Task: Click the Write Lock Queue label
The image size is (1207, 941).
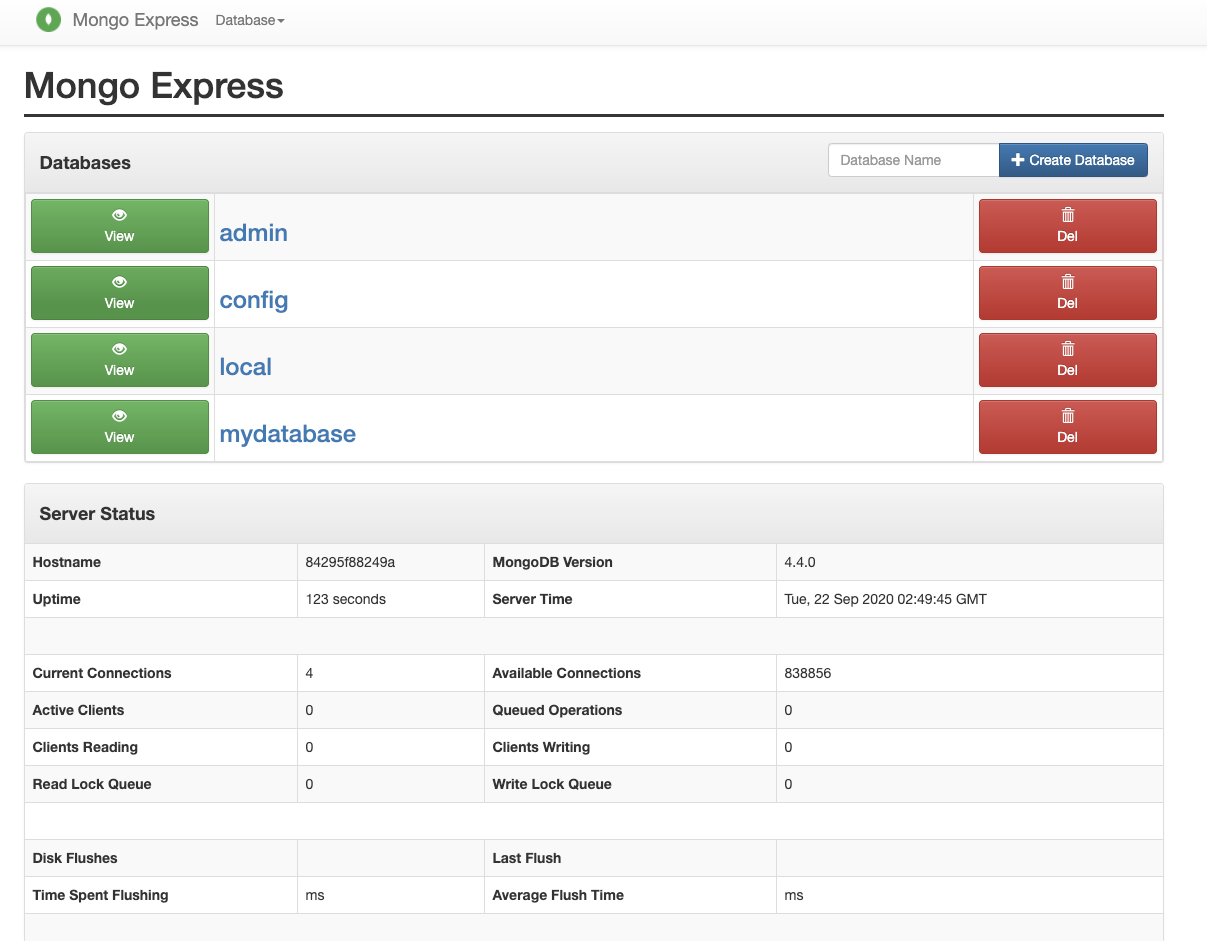Action: (x=552, y=784)
